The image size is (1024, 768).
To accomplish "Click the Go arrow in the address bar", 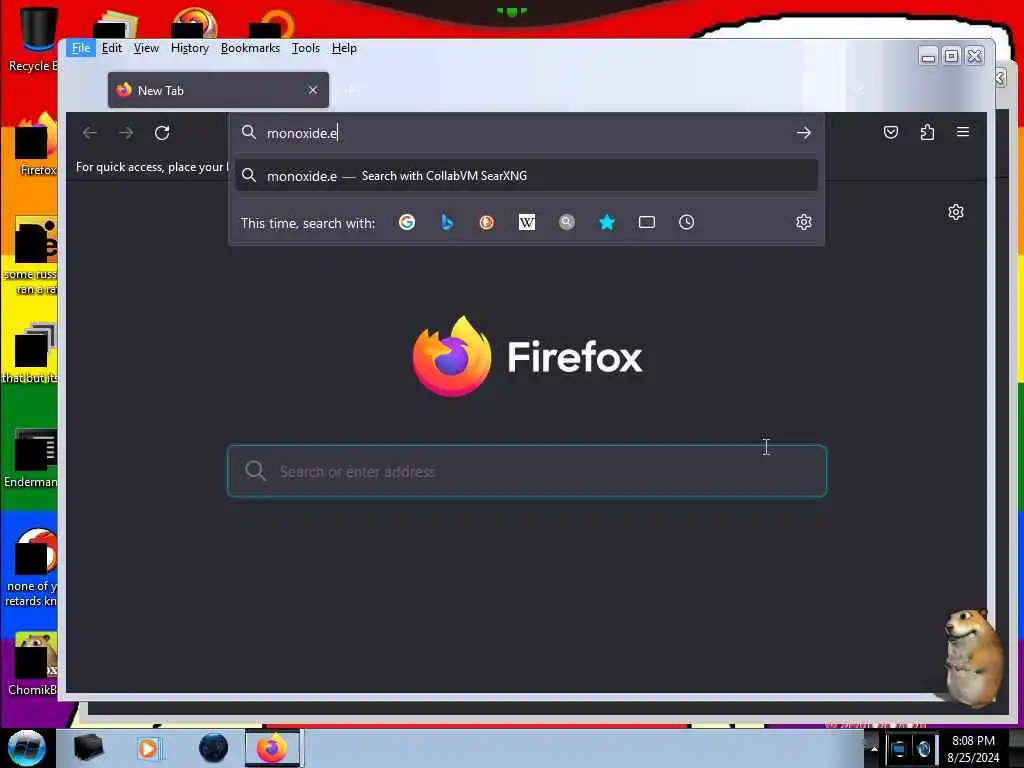I will (x=803, y=133).
